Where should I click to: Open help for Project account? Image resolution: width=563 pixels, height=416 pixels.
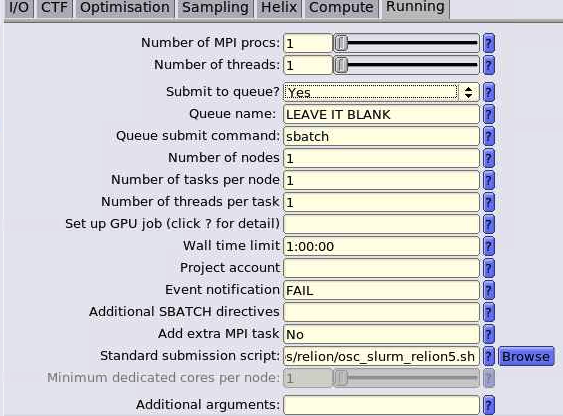coord(488,268)
